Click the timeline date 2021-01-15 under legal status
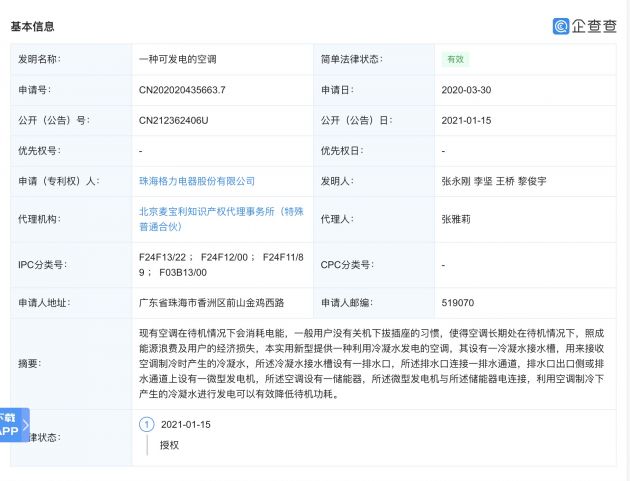This screenshot has width=630, height=481. pyautogui.click(x=186, y=424)
